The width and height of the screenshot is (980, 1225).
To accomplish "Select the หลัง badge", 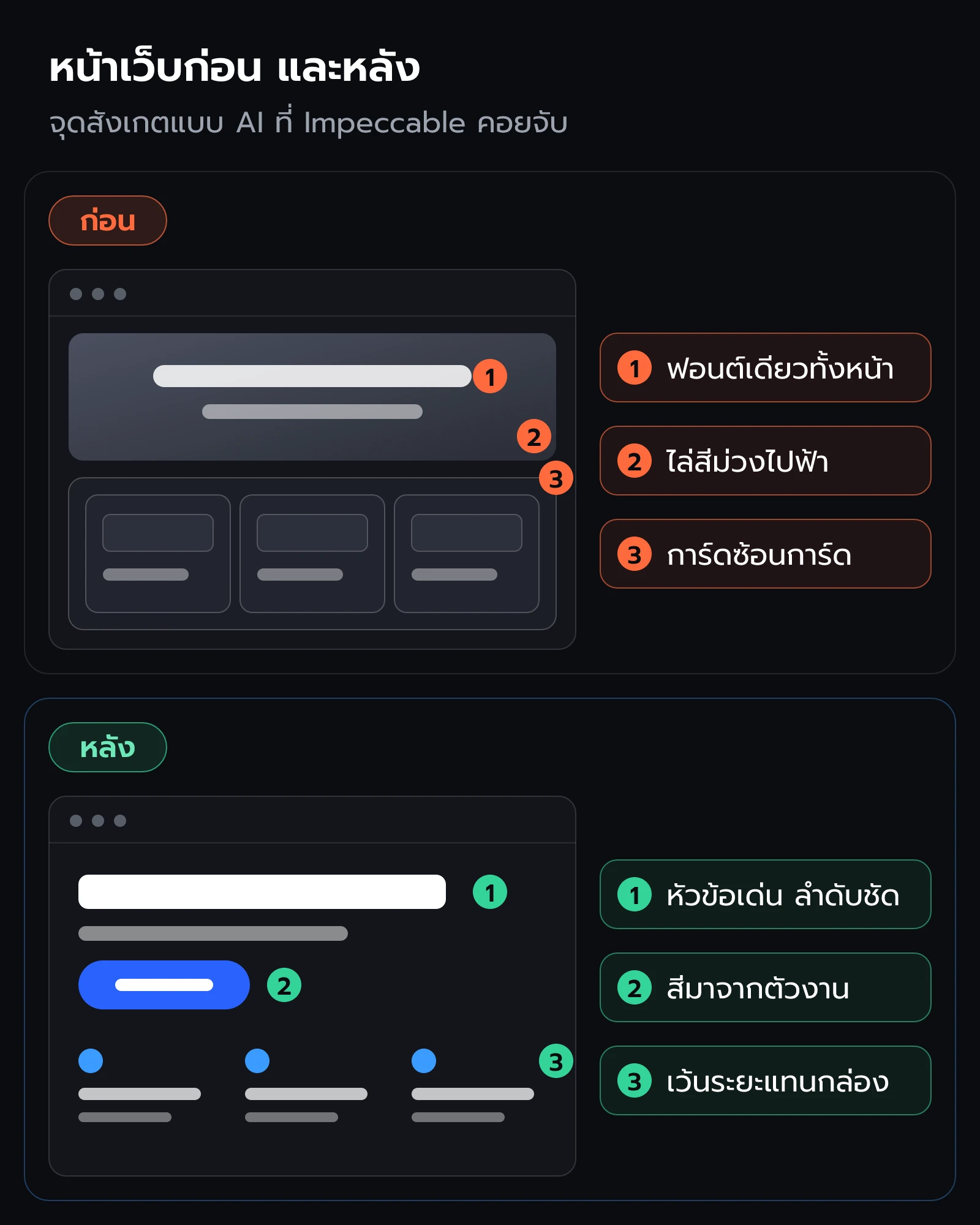I will pyautogui.click(x=108, y=747).
